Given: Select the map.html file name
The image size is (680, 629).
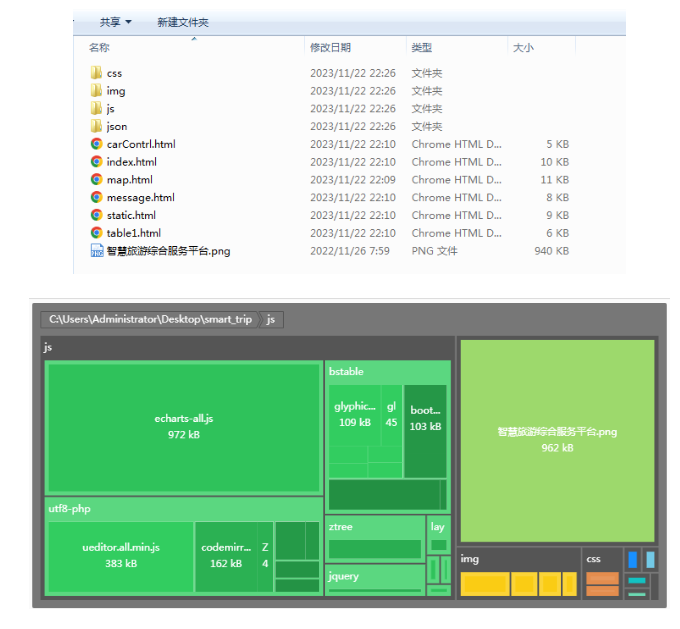Looking at the screenshot, I should [130, 180].
